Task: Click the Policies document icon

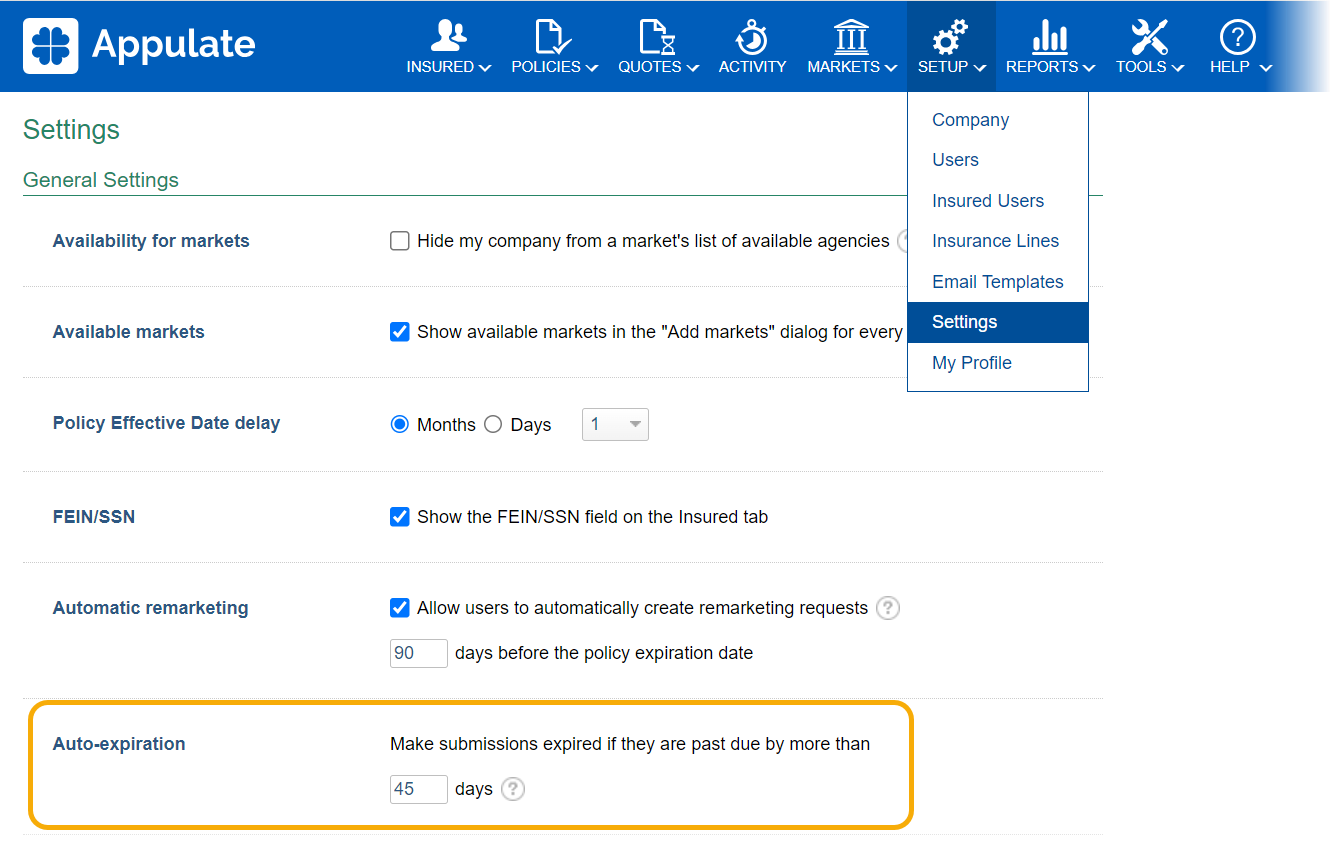Action: tap(554, 36)
